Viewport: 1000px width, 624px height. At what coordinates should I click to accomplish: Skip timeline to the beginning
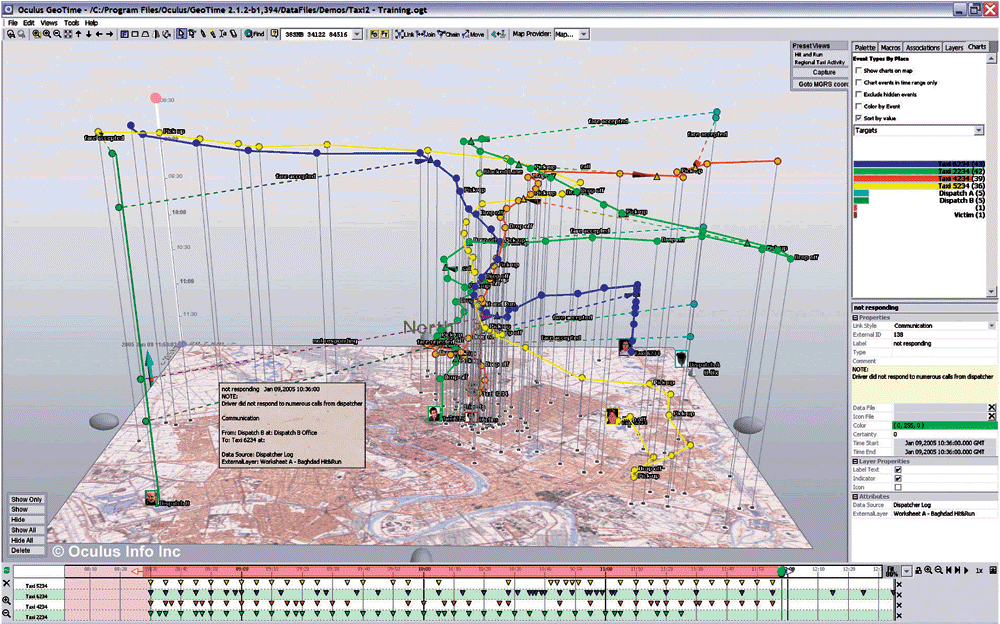click(949, 570)
